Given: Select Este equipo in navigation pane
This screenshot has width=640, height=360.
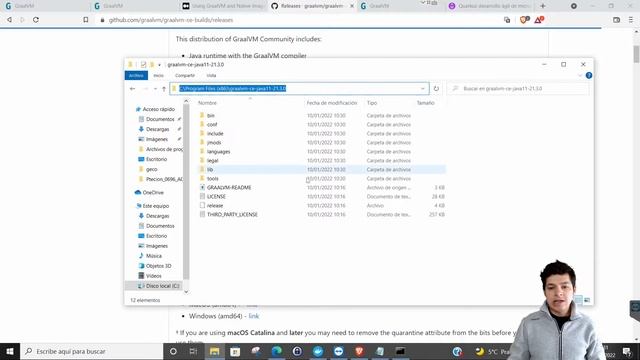Looking at the screenshot, I should tap(156, 206).
